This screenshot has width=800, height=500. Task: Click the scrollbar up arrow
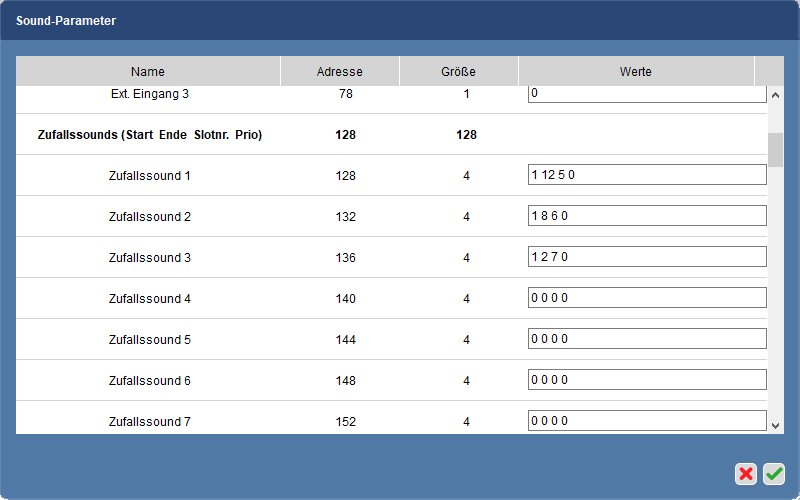(776, 95)
